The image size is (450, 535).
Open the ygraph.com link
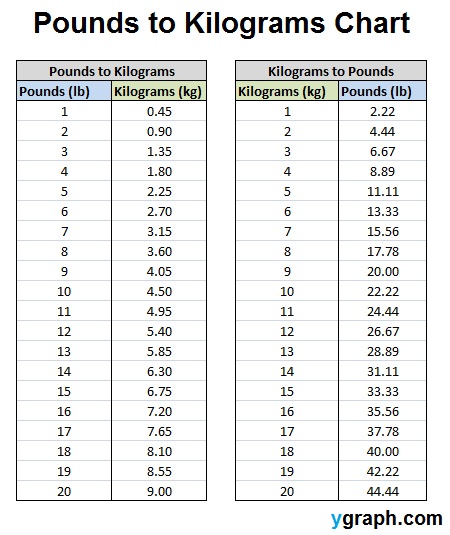386,519
